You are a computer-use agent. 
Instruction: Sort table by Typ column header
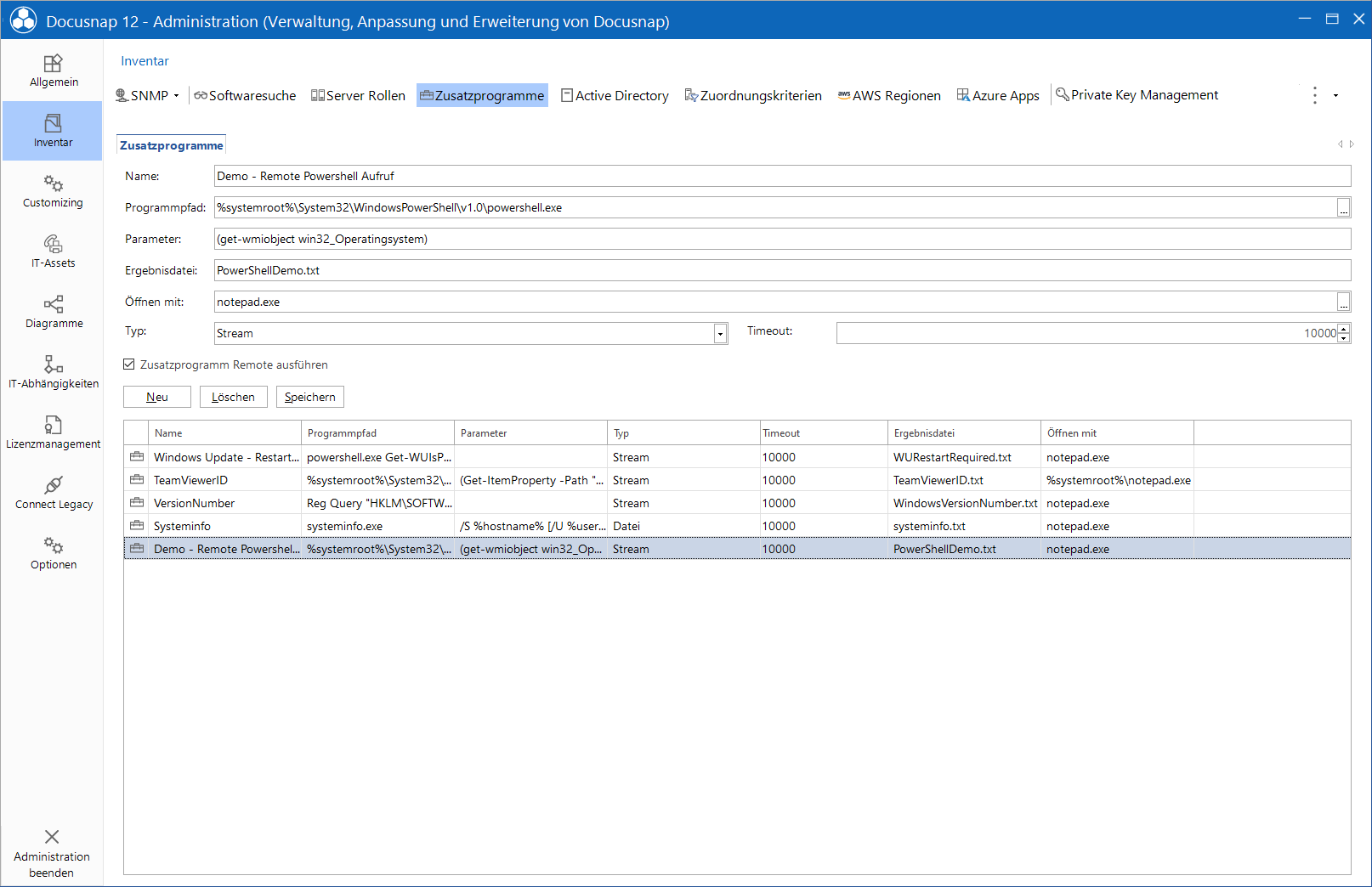click(683, 433)
